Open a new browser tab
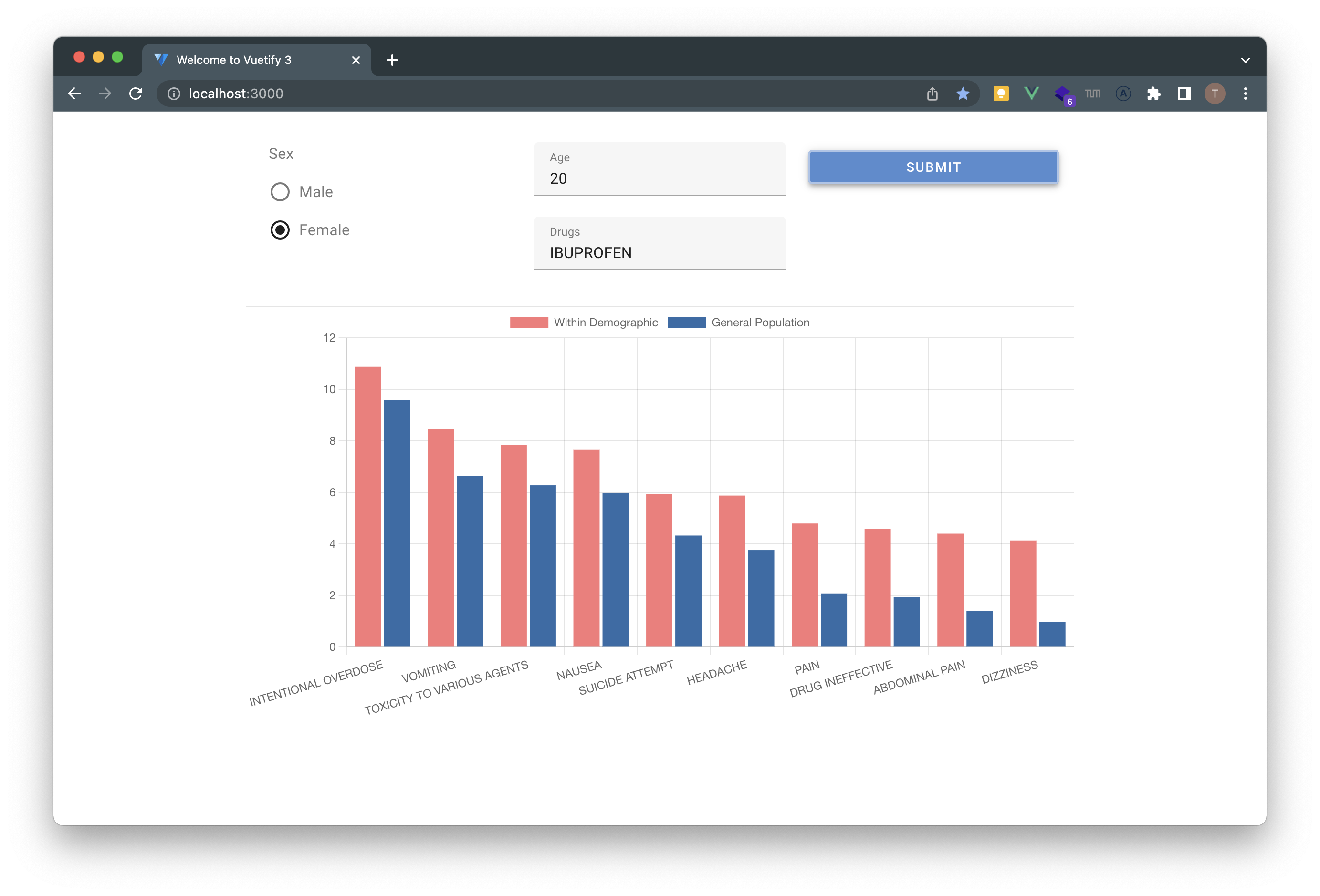Viewport: 1320px width, 896px height. pos(392,60)
